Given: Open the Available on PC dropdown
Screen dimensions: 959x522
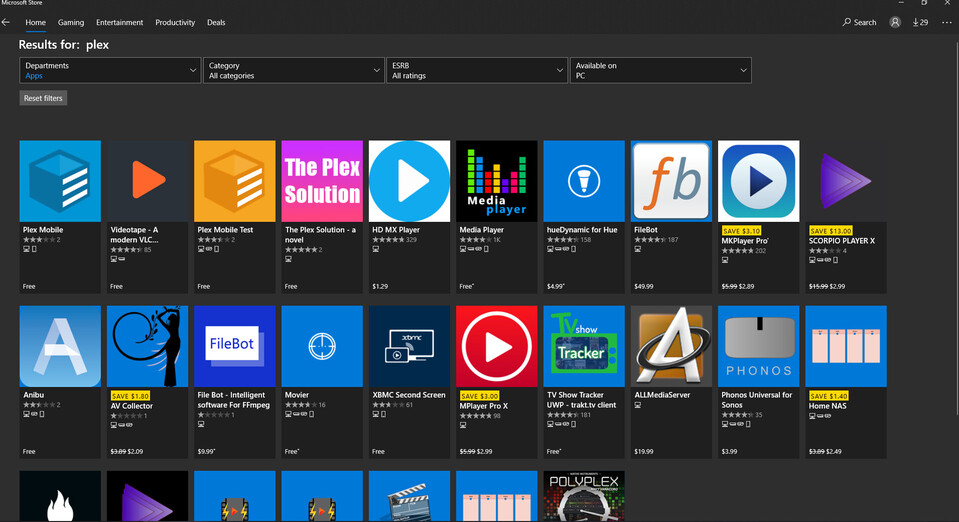Looking at the screenshot, I should (661, 70).
